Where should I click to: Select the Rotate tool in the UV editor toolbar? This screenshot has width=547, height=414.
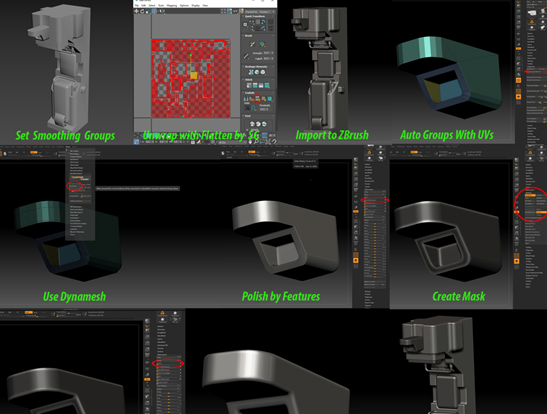click(x=142, y=11)
